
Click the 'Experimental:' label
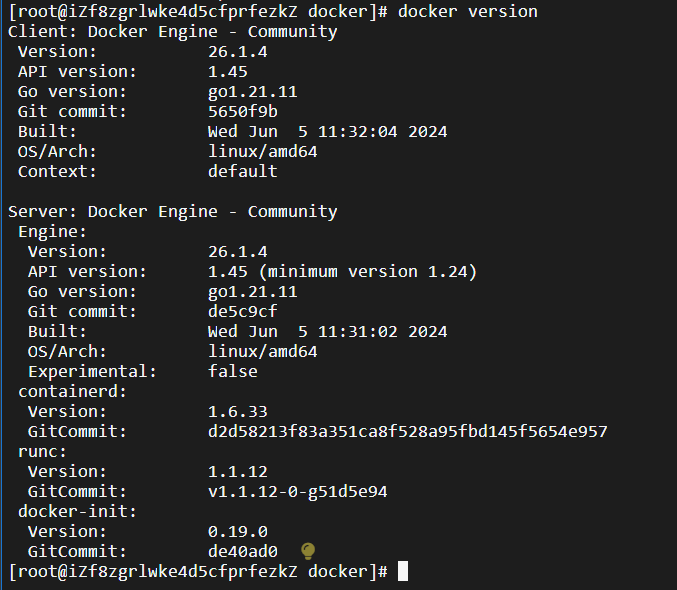pos(92,371)
